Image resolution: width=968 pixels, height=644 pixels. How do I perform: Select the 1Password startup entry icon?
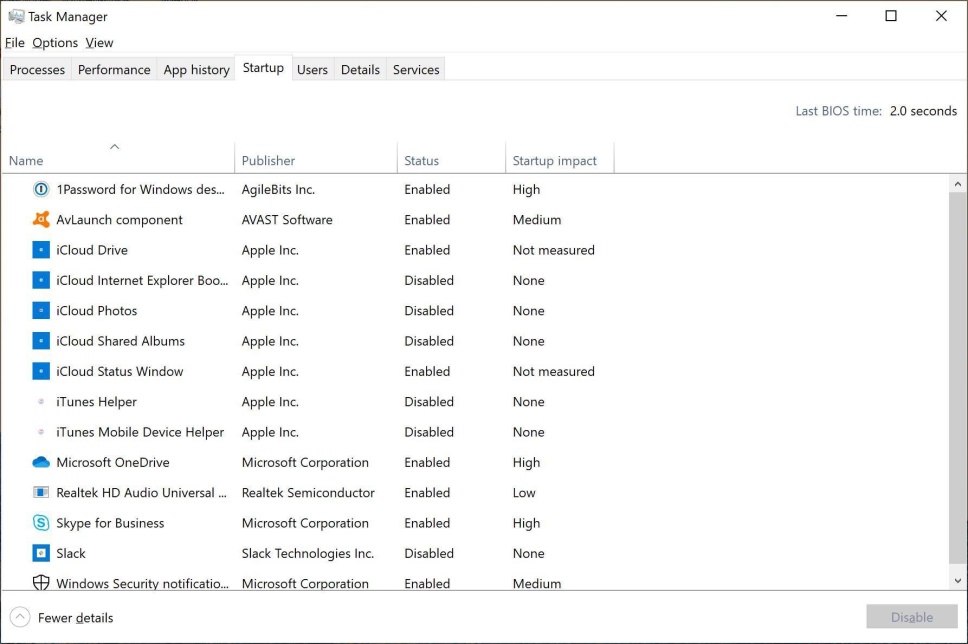coord(41,190)
